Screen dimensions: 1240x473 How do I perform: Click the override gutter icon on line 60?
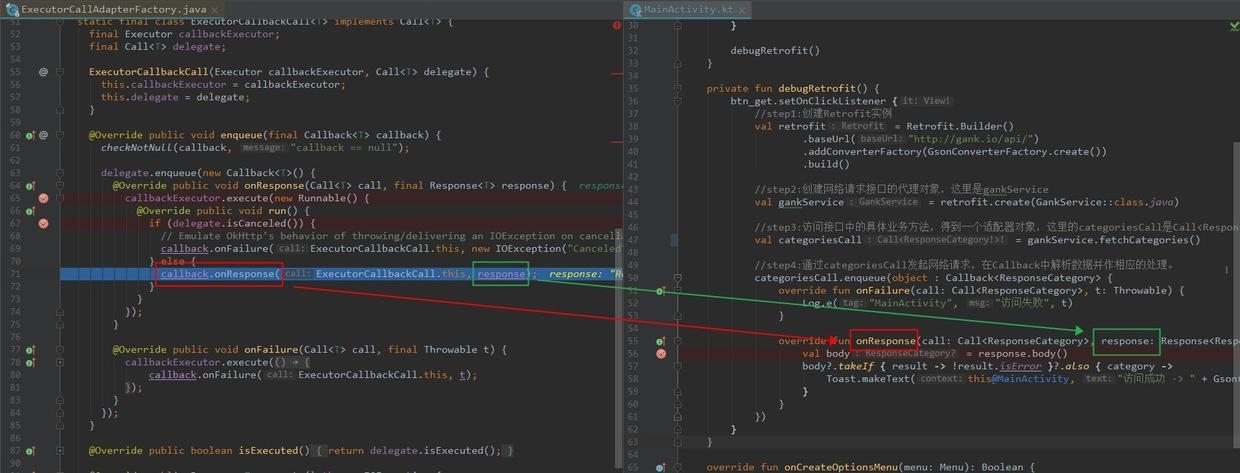pyautogui.click(x=30, y=135)
